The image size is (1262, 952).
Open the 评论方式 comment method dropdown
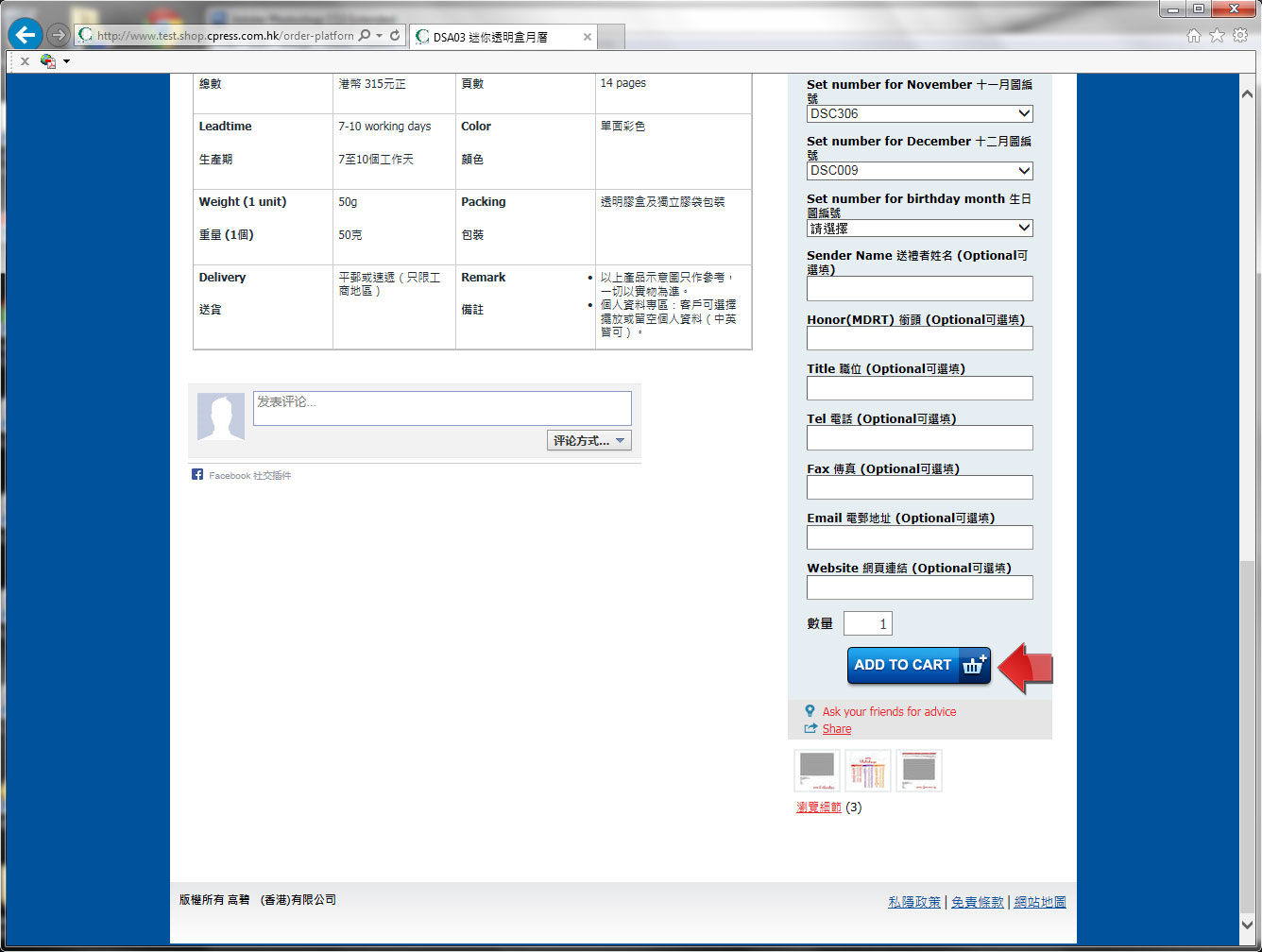point(588,441)
